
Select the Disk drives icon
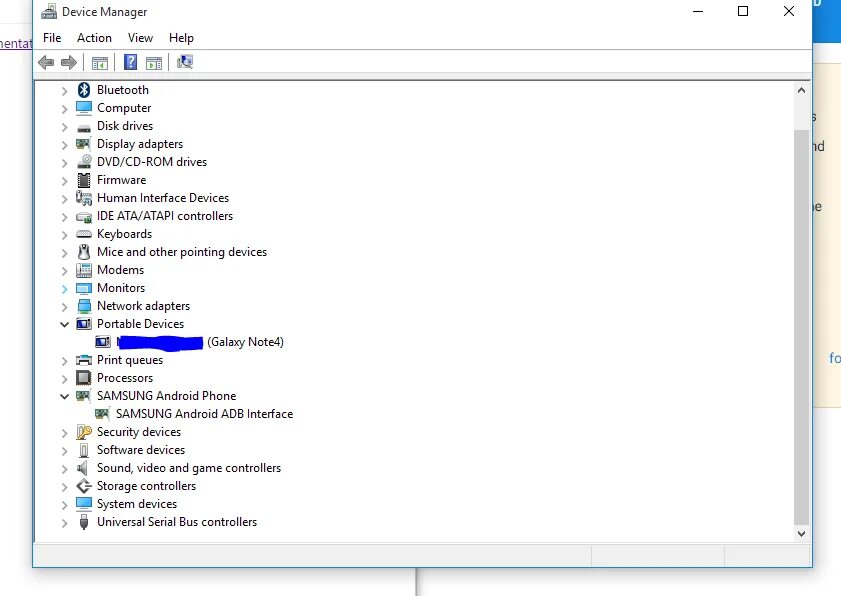click(84, 128)
